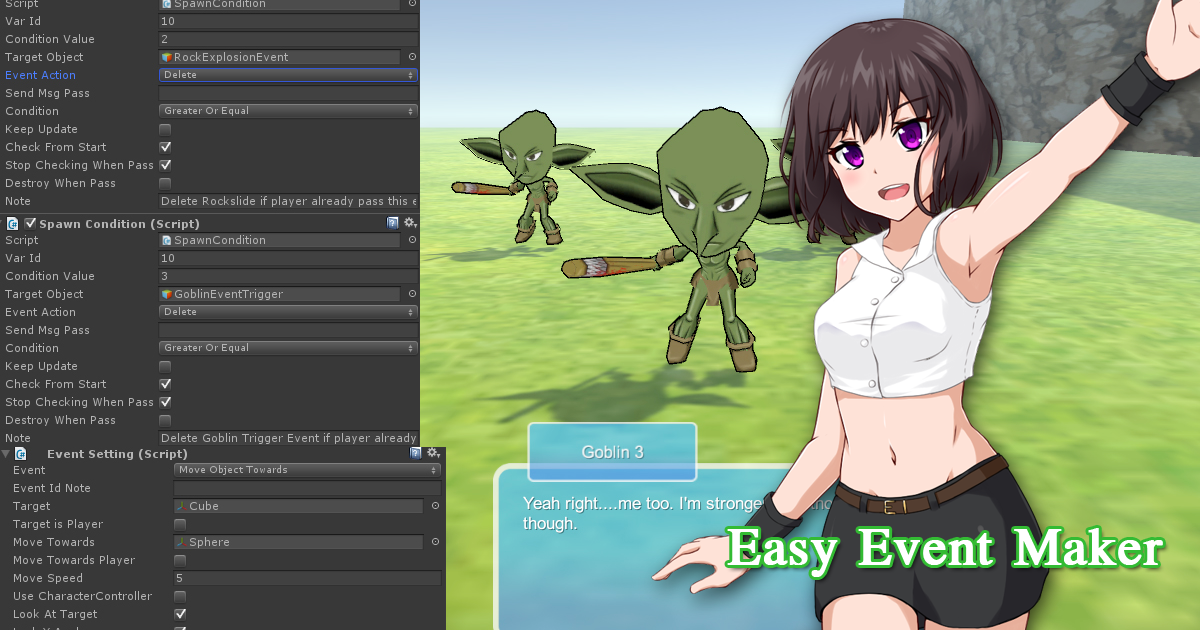Uncheck Check From Start
This screenshot has height=630, width=1200.
click(x=163, y=147)
